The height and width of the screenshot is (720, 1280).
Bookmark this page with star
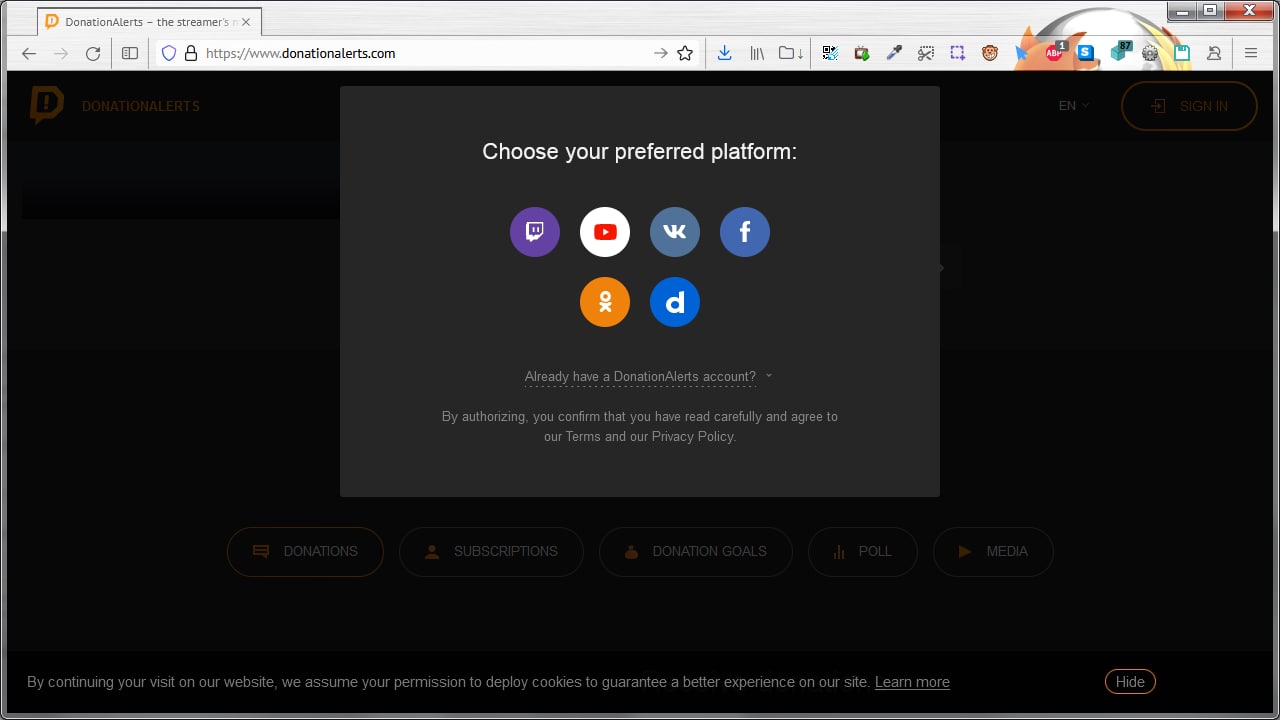point(685,54)
